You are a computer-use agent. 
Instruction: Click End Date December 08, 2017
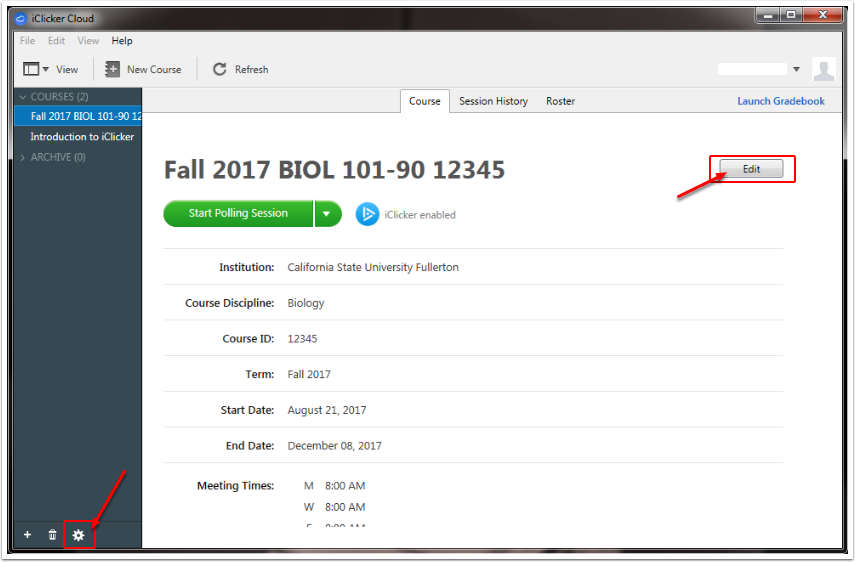[335, 446]
